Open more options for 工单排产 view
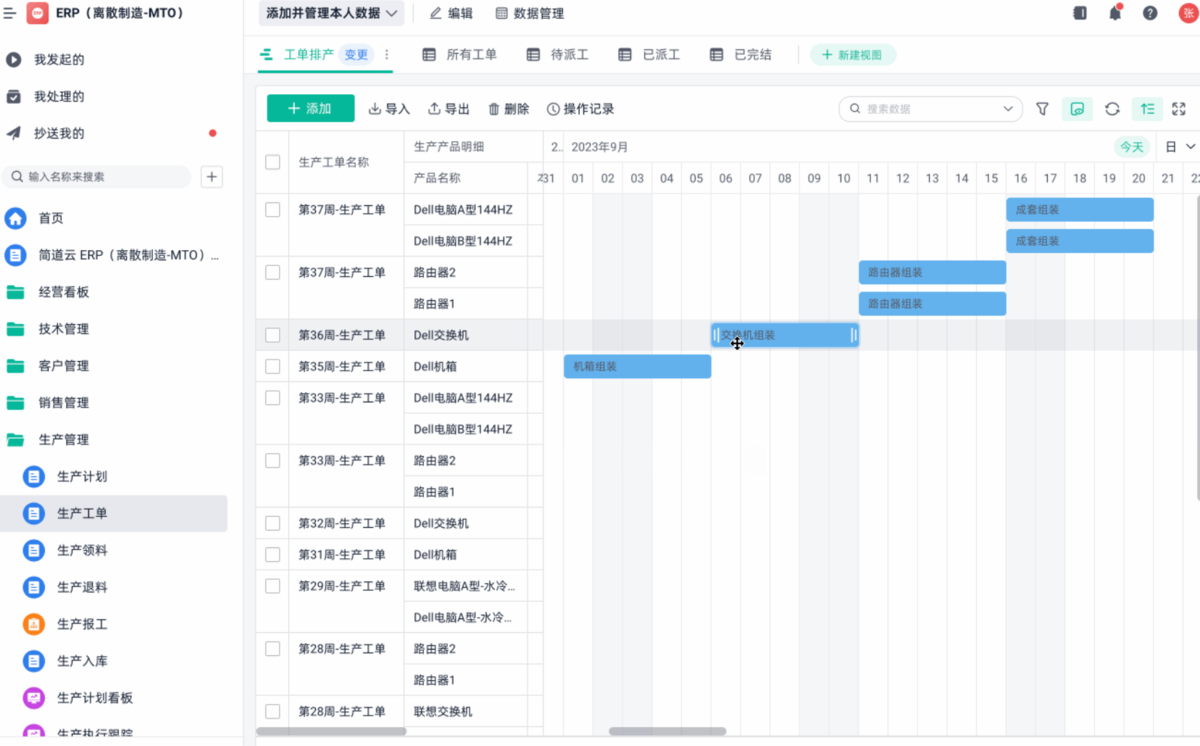1200x746 pixels. tap(387, 55)
